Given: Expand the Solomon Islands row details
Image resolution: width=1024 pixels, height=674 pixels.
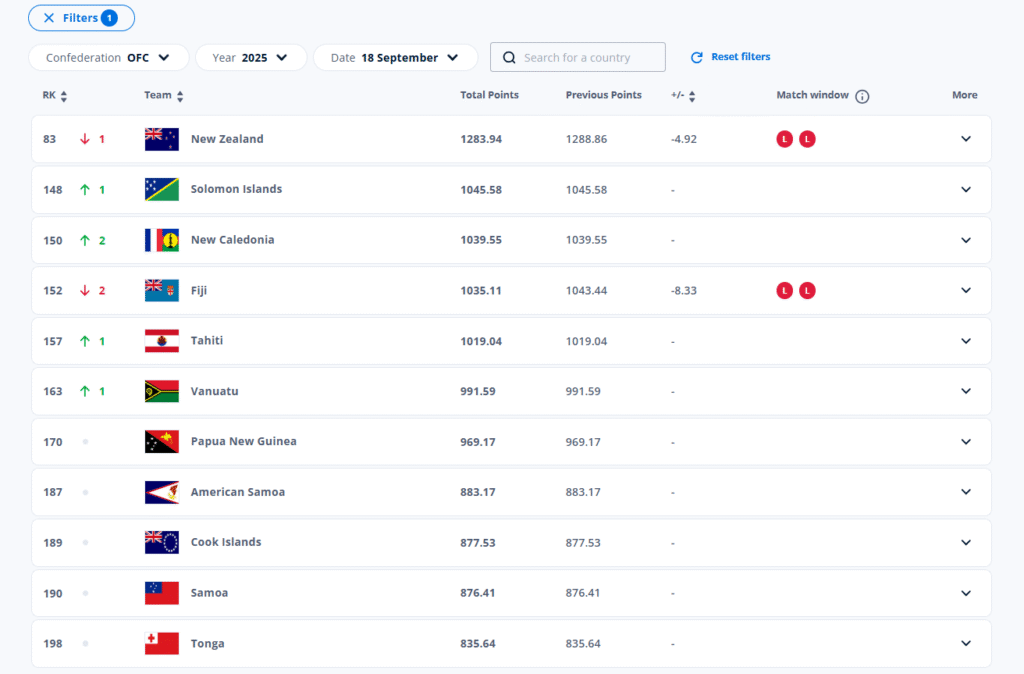Looking at the screenshot, I should 965,190.
